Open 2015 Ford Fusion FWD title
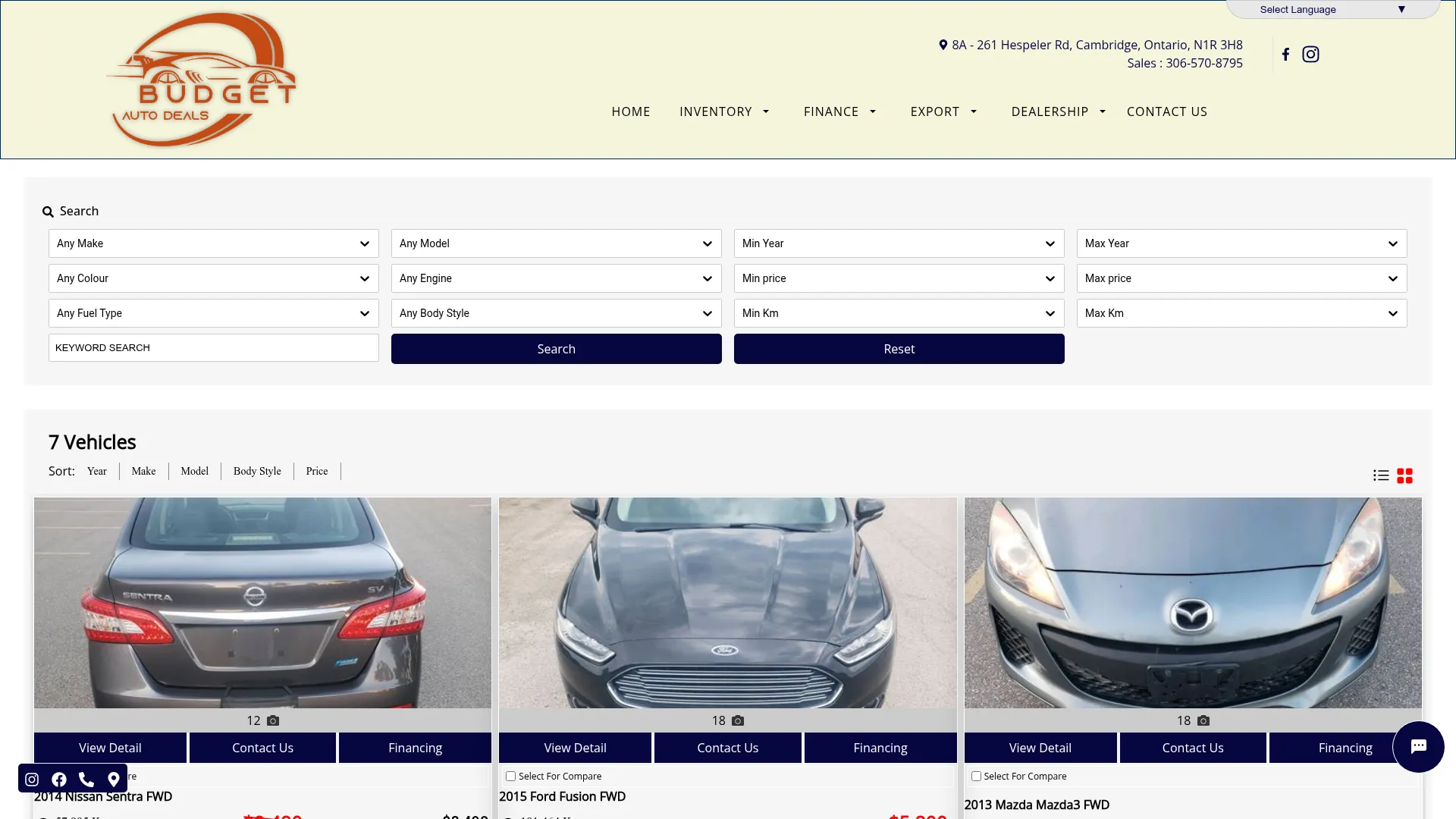Image resolution: width=1456 pixels, height=819 pixels. [x=562, y=796]
